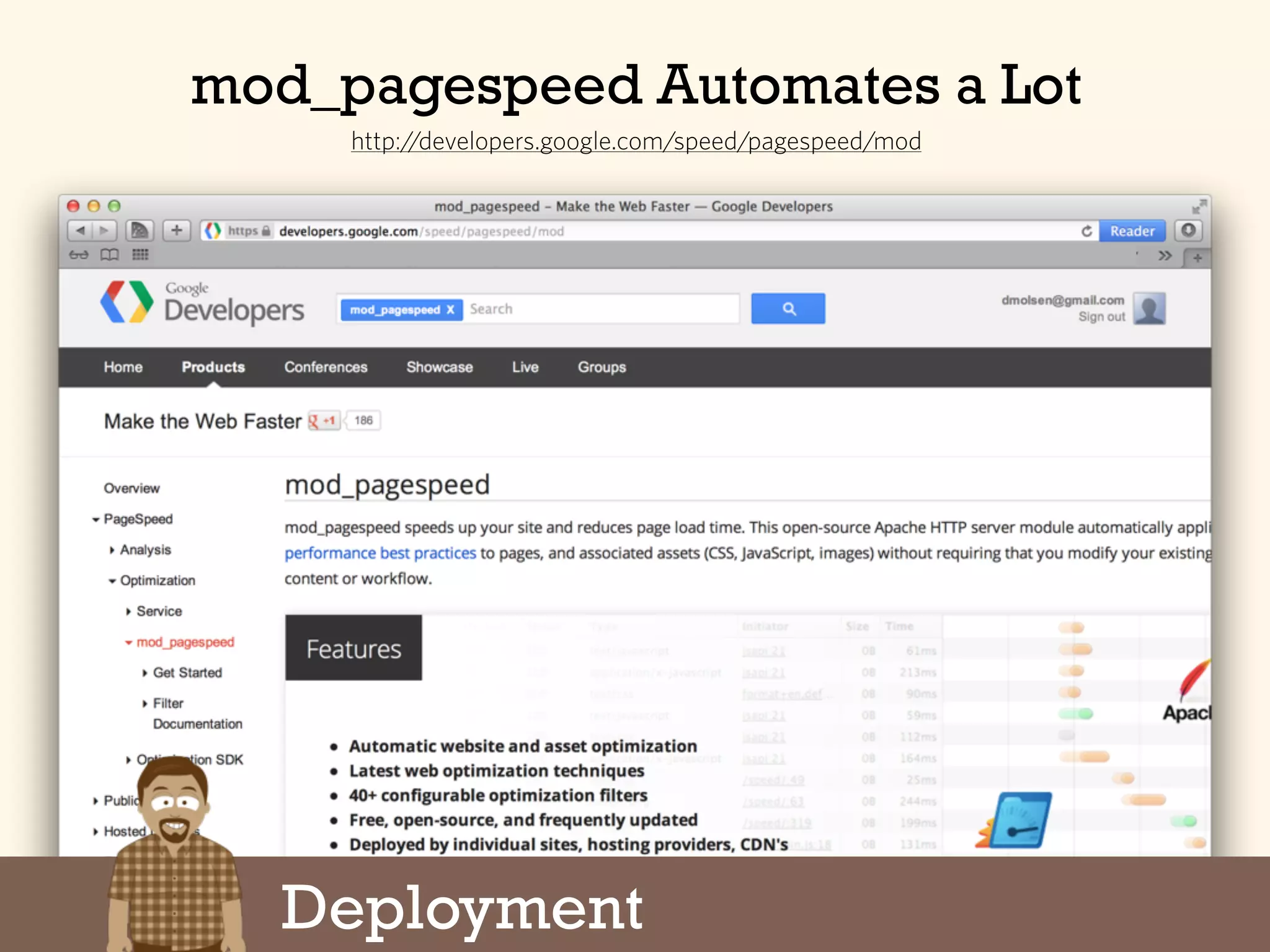Screen dimensions: 1270x952
Task: Select the Products nav tab
Action: point(213,367)
